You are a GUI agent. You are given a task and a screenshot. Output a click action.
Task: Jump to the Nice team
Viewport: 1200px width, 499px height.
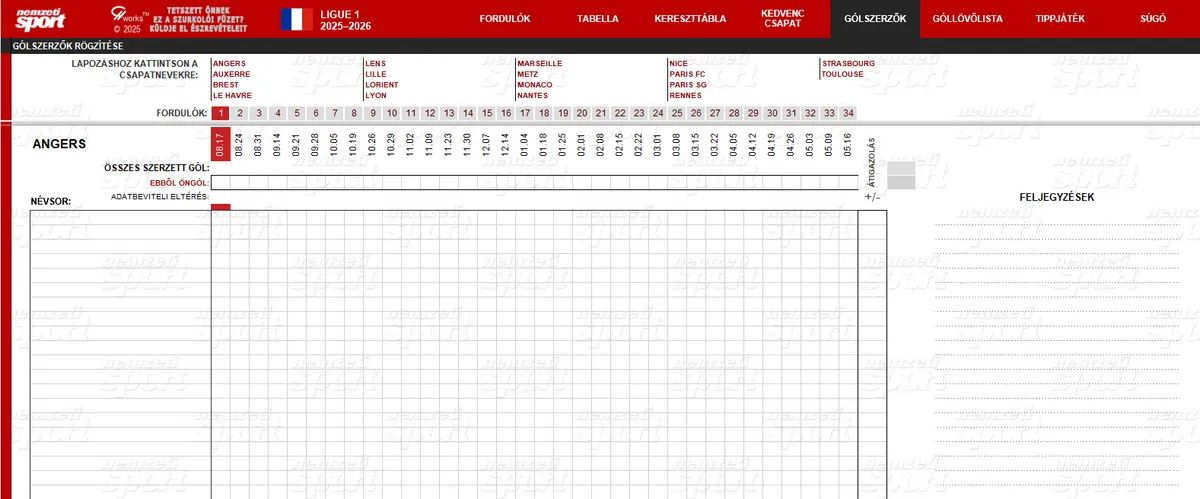tap(679, 63)
